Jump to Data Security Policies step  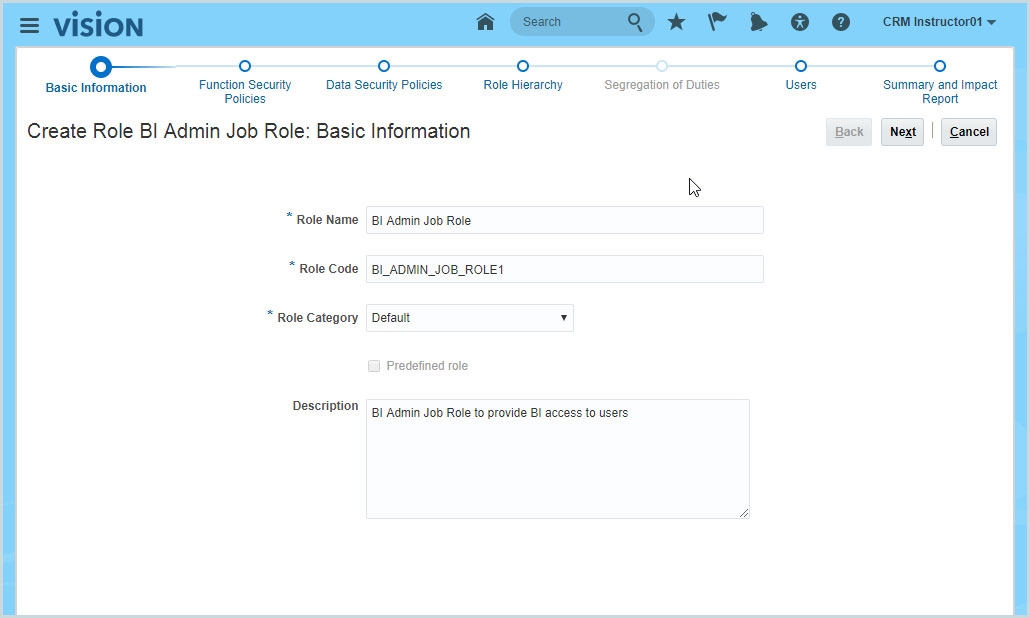[384, 67]
